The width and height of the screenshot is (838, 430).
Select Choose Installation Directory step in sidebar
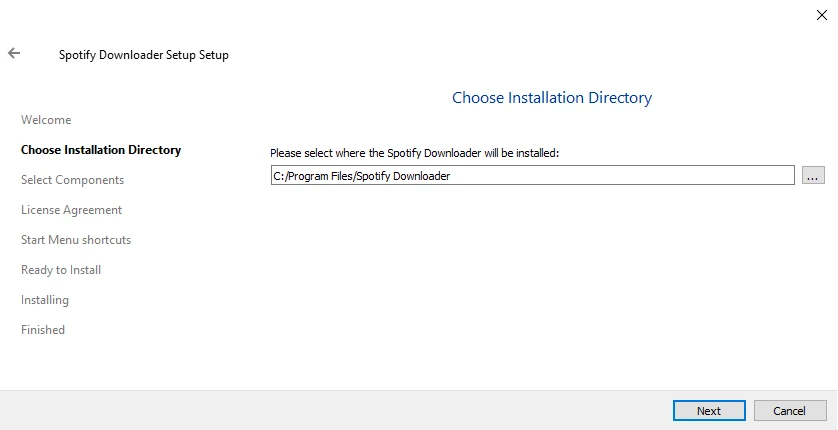click(101, 150)
